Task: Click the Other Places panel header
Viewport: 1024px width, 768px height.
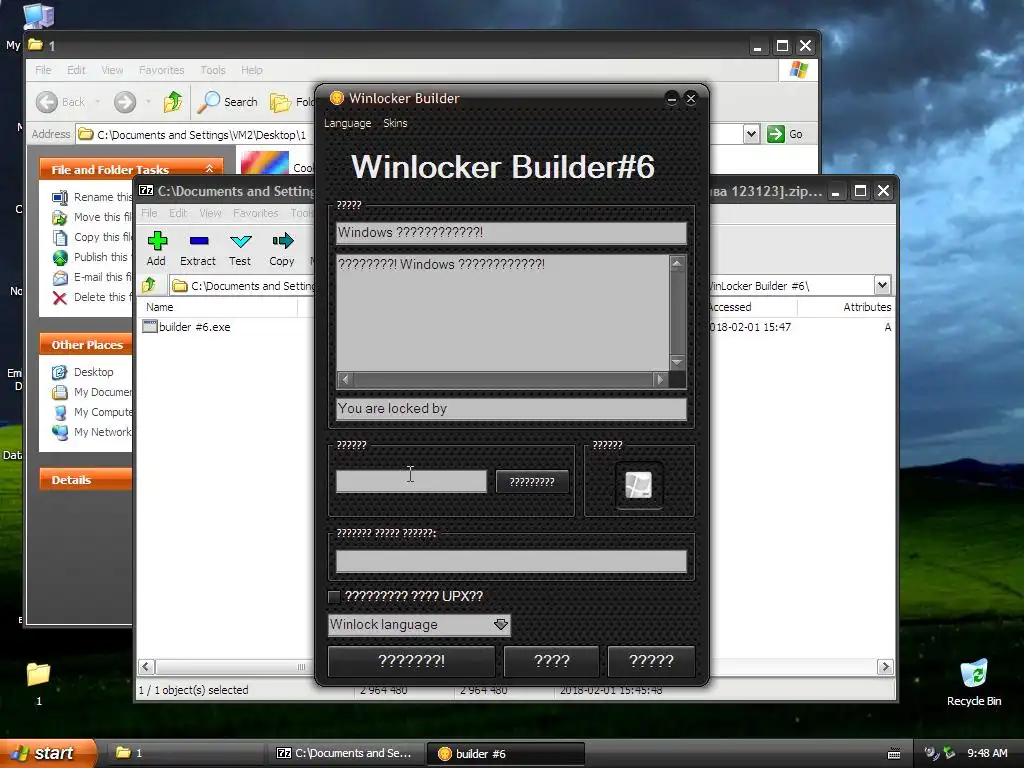Action: 86,344
